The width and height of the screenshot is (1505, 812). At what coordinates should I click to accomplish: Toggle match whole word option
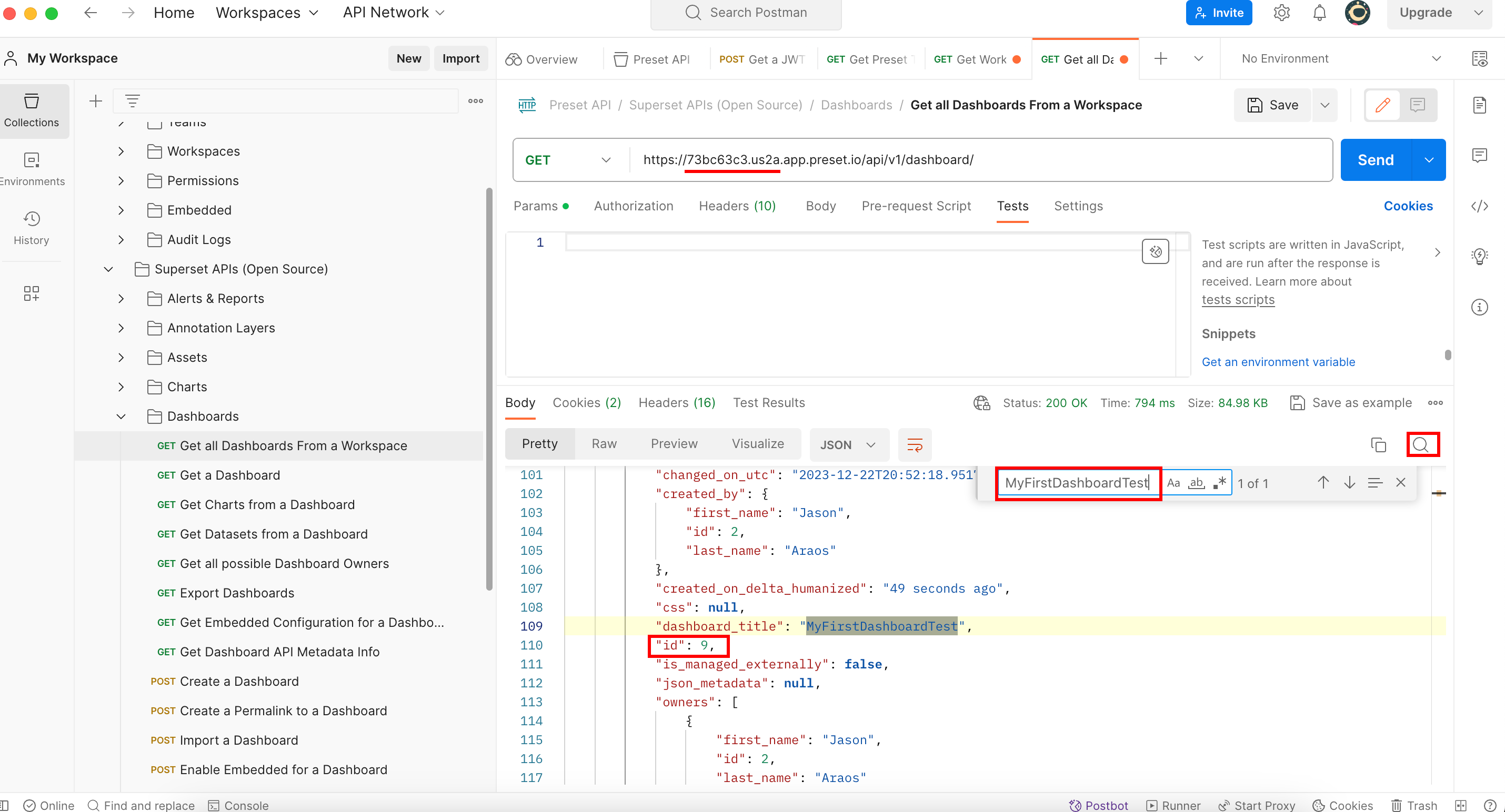[x=1196, y=483]
